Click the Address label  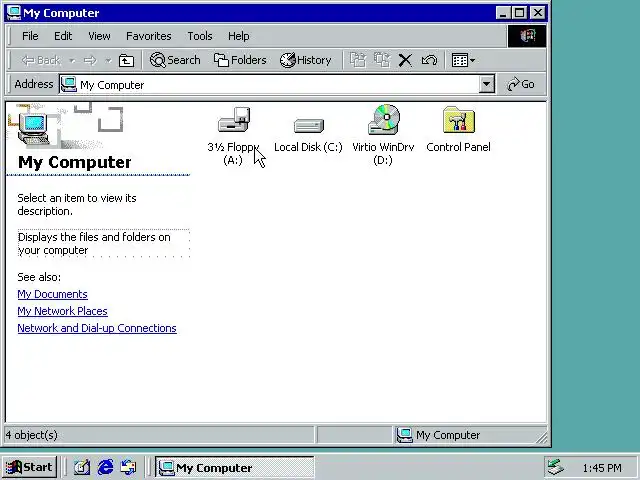point(33,84)
